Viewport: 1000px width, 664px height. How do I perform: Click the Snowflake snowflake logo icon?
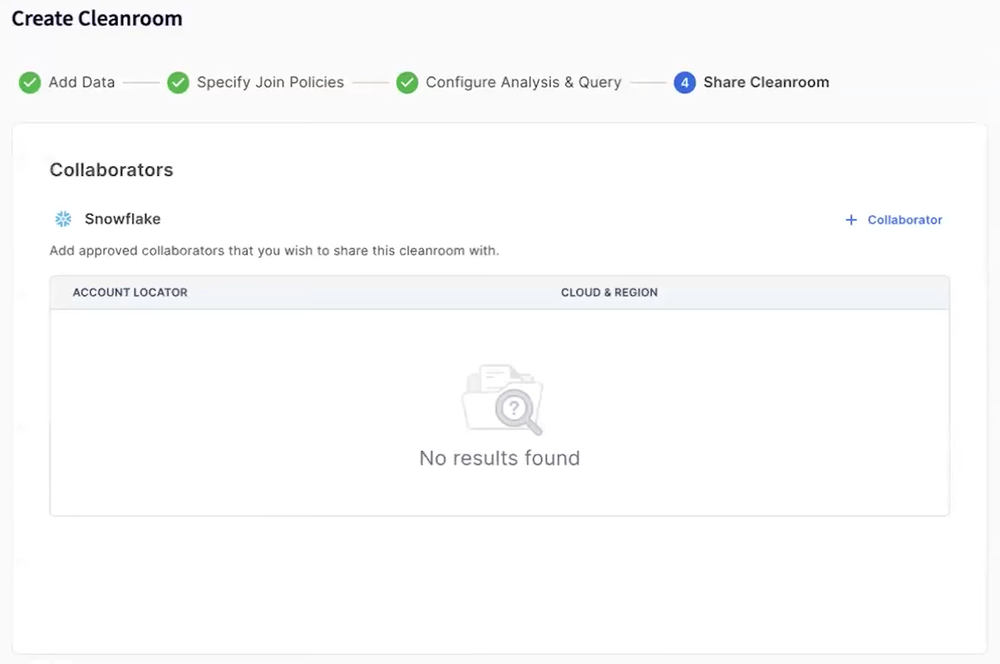(x=63, y=219)
